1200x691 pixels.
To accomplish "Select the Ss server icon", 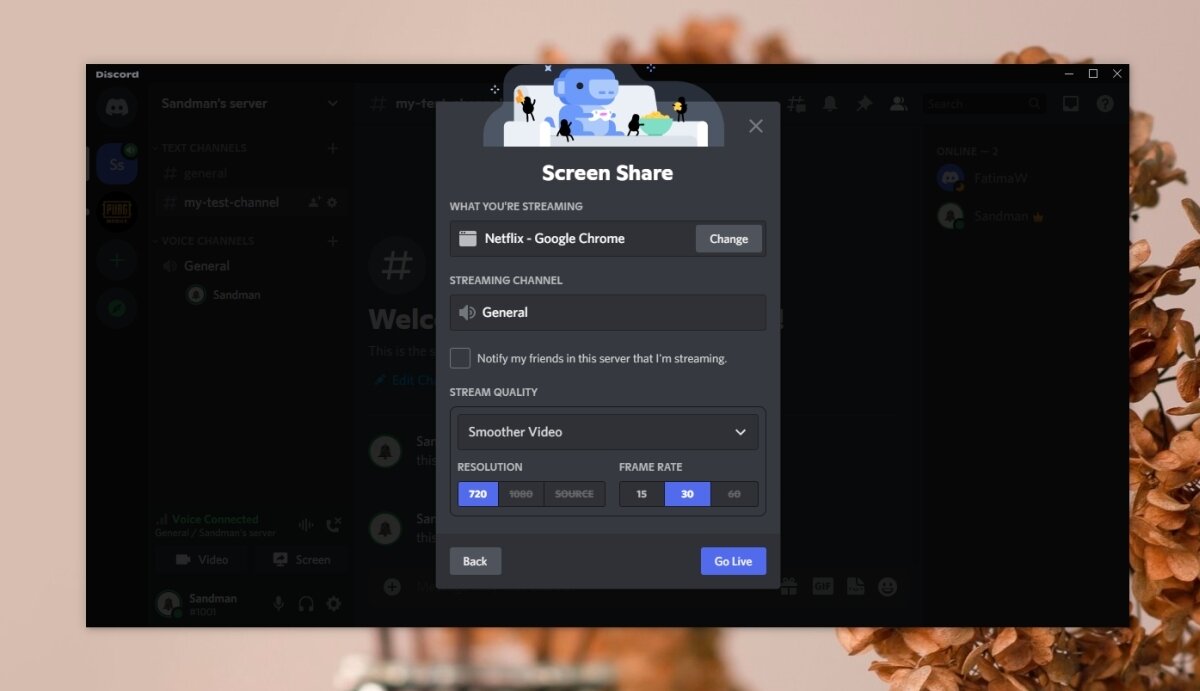I will [x=117, y=164].
